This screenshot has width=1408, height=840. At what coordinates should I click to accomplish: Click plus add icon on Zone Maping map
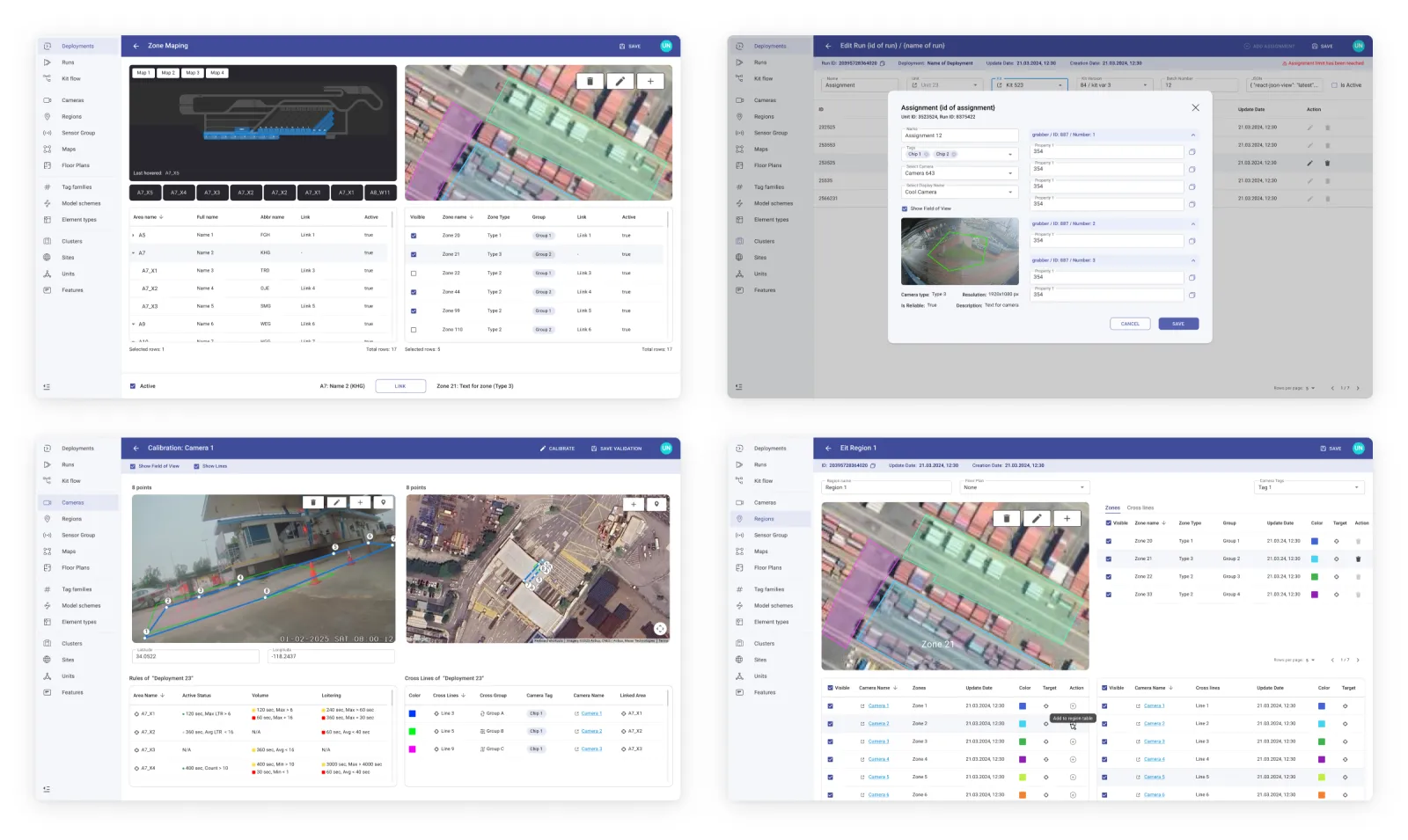tap(650, 81)
